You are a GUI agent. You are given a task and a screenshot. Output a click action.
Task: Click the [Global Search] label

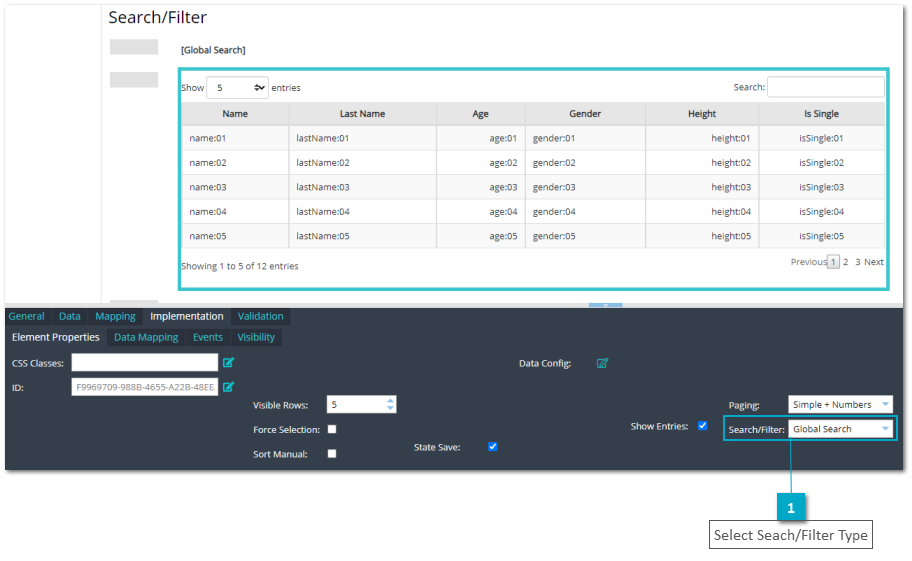point(213,50)
